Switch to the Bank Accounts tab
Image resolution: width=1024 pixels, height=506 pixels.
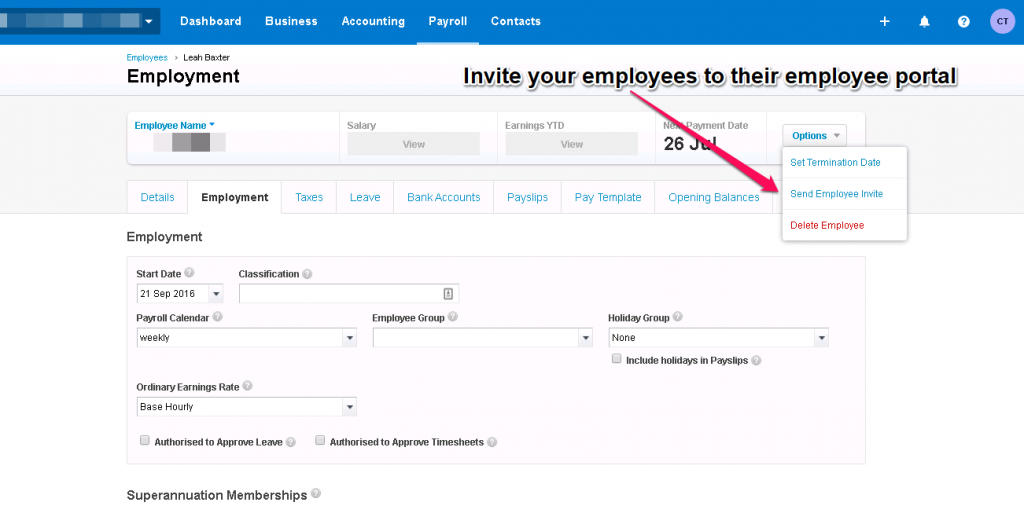tap(443, 197)
